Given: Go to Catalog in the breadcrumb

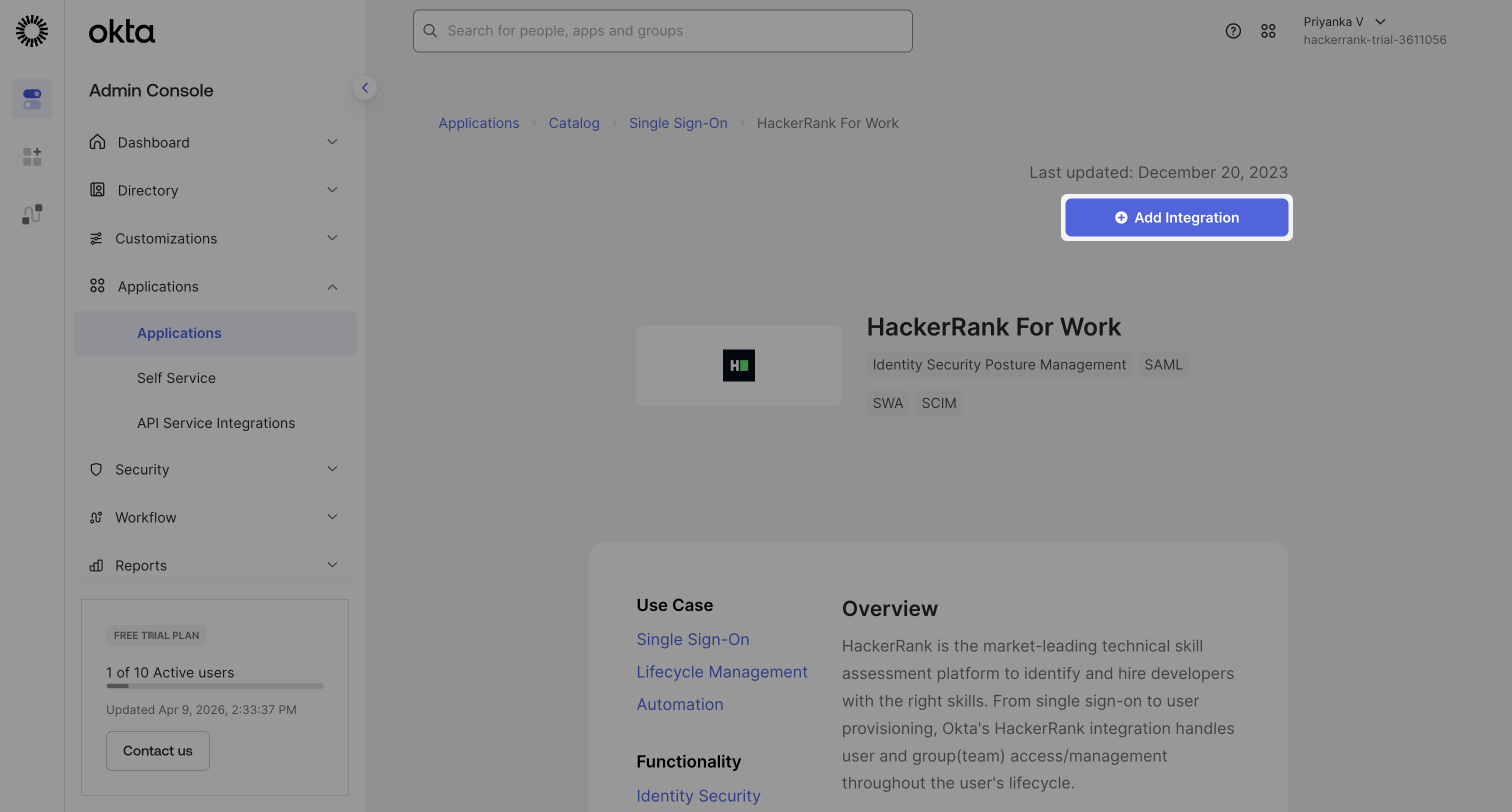Looking at the screenshot, I should pyautogui.click(x=573, y=123).
